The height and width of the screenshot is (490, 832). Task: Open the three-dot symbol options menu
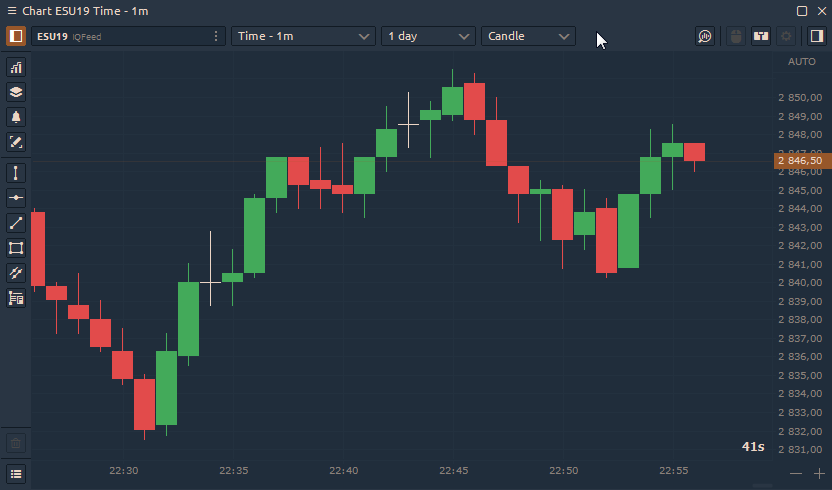tap(216, 36)
